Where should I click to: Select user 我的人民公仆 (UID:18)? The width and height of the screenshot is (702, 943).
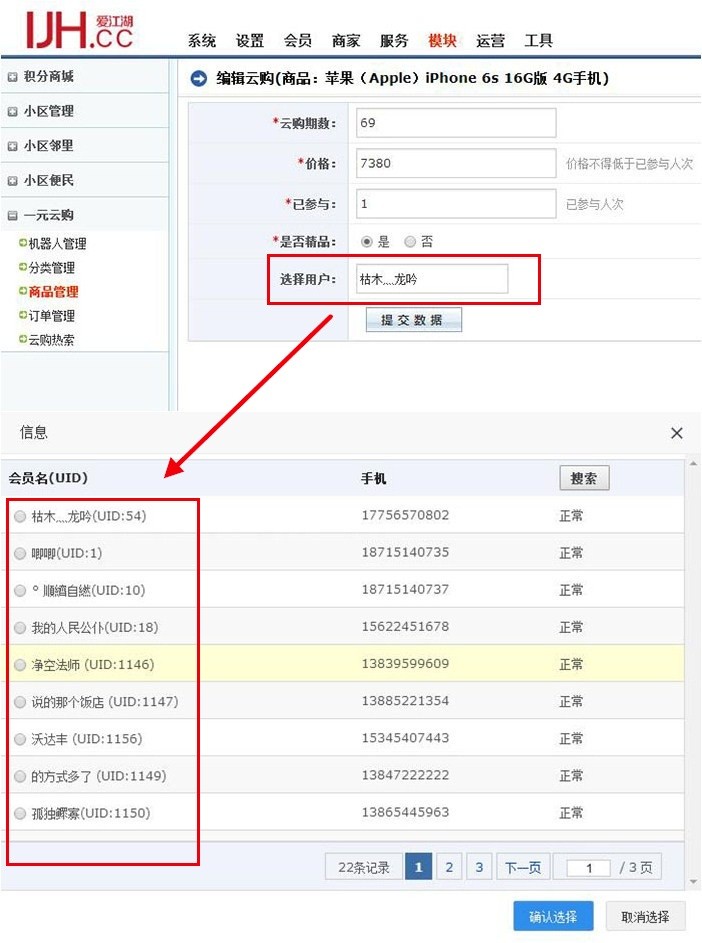(20, 628)
